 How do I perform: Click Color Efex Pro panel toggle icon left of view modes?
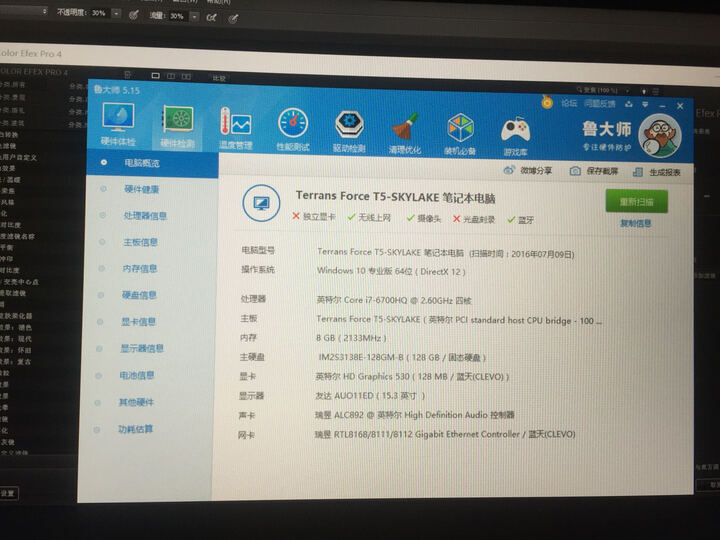pos(128,74)
